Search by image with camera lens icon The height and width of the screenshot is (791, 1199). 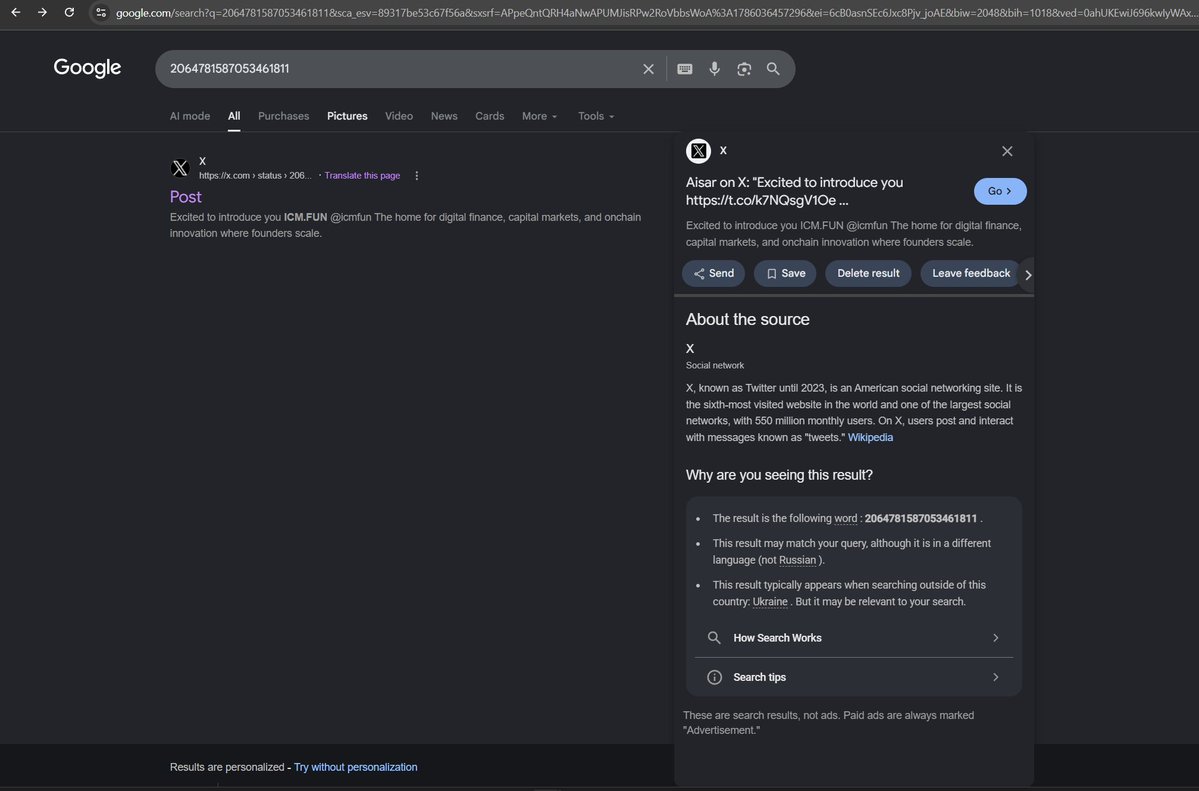click(x=744, y=69)
